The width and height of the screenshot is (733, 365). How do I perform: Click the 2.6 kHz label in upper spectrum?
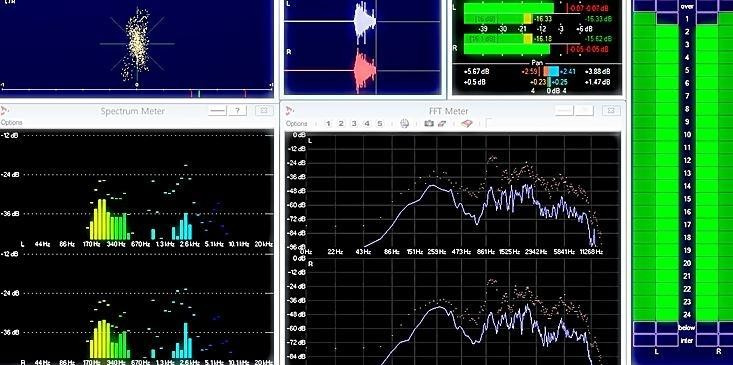(188, 244)
